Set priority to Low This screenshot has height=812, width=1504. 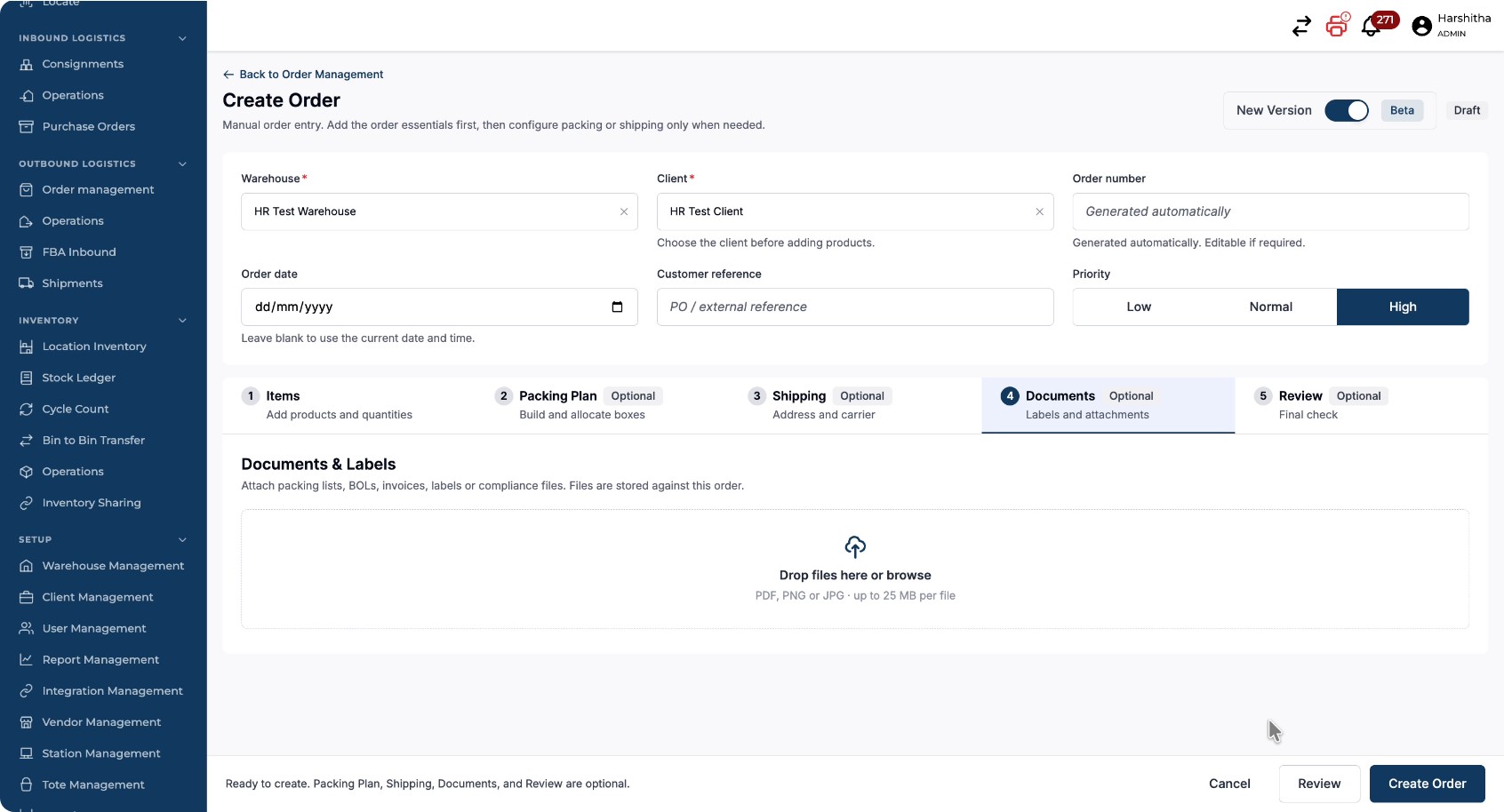[x=1139, y=306]
